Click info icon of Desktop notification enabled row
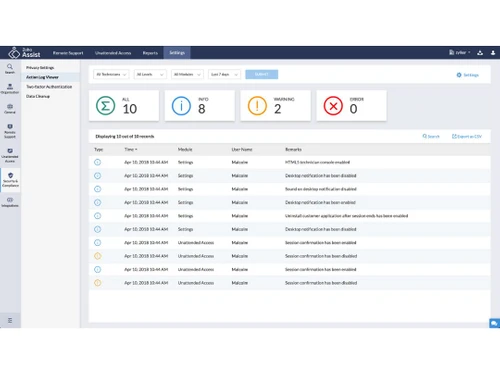 (x=97, y=202)
